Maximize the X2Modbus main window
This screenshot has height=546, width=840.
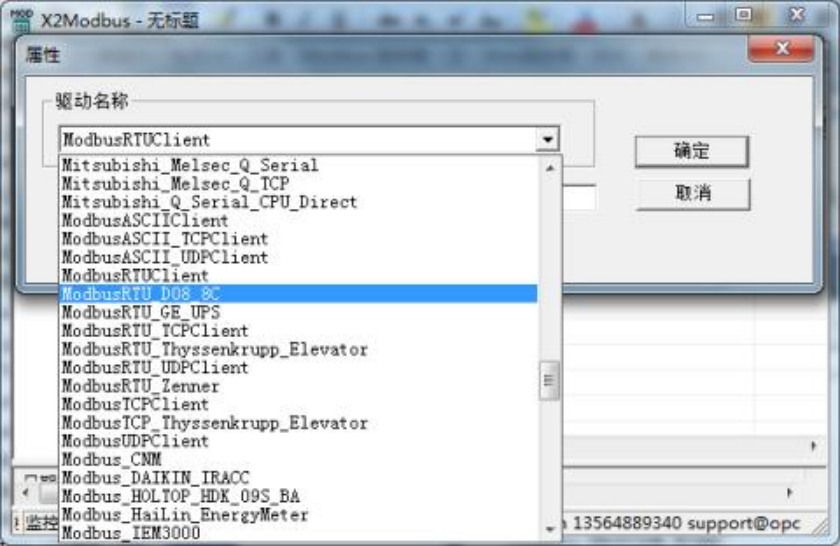(744, 15)
